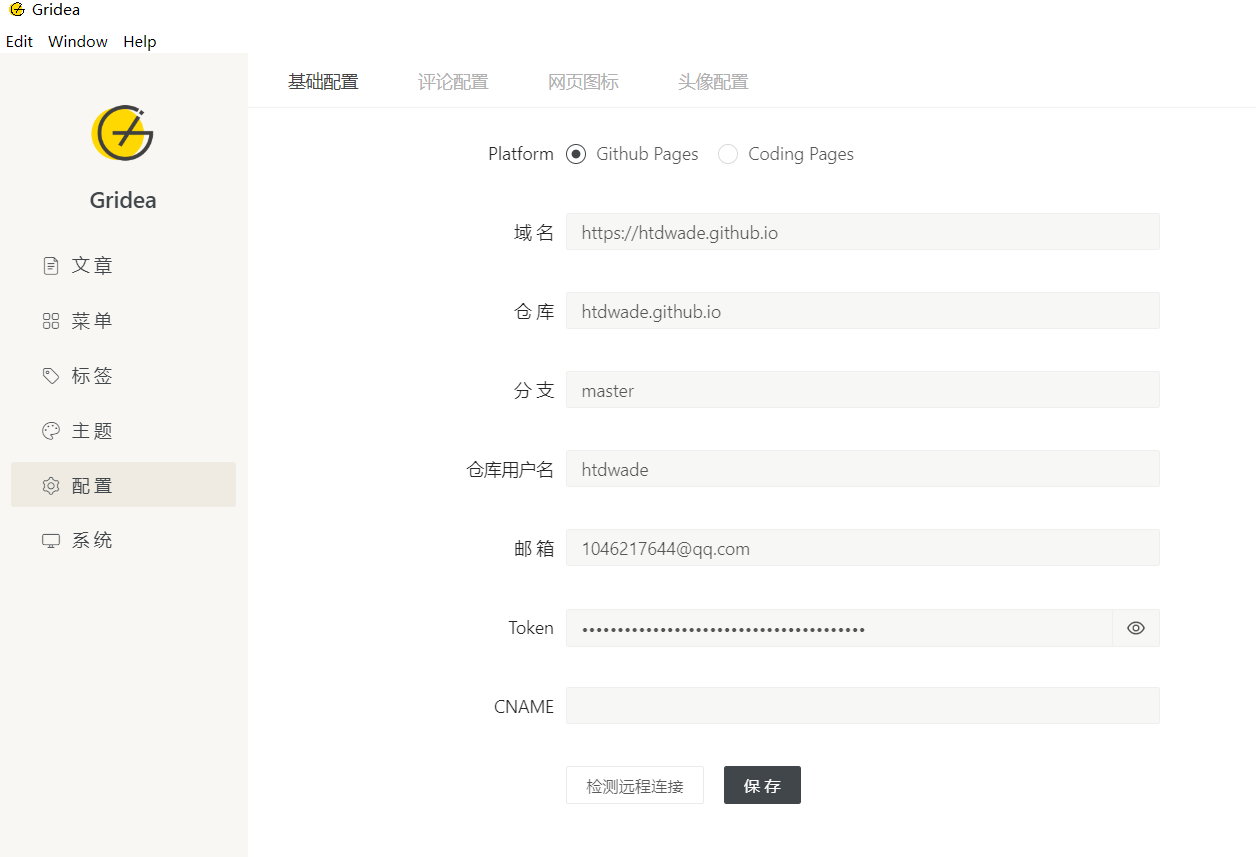The width and height of the screenshot is (1256, 857).
Task: Open the Help menu
Action: [x=140, y=42]
